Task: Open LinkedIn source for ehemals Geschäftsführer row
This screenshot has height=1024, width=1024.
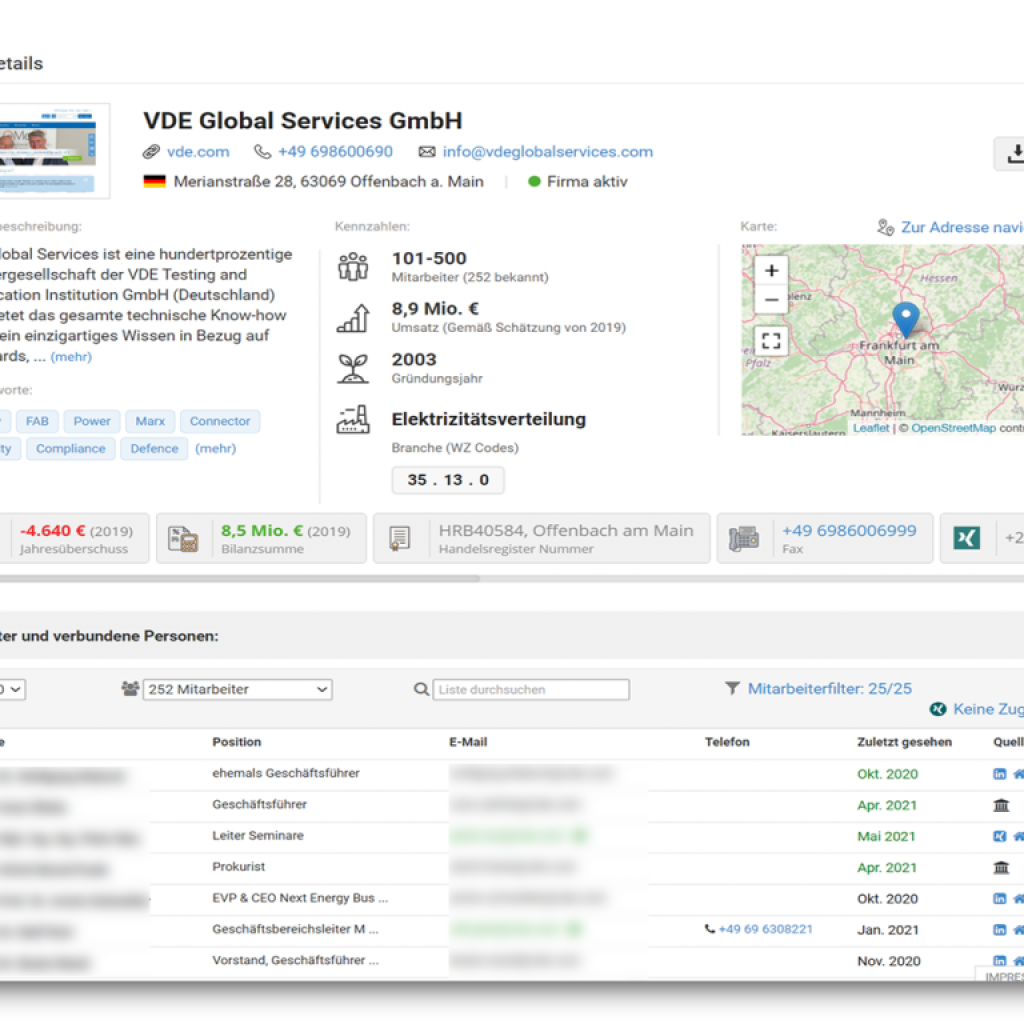Action: pyautogui.click(x=999, y=774)
